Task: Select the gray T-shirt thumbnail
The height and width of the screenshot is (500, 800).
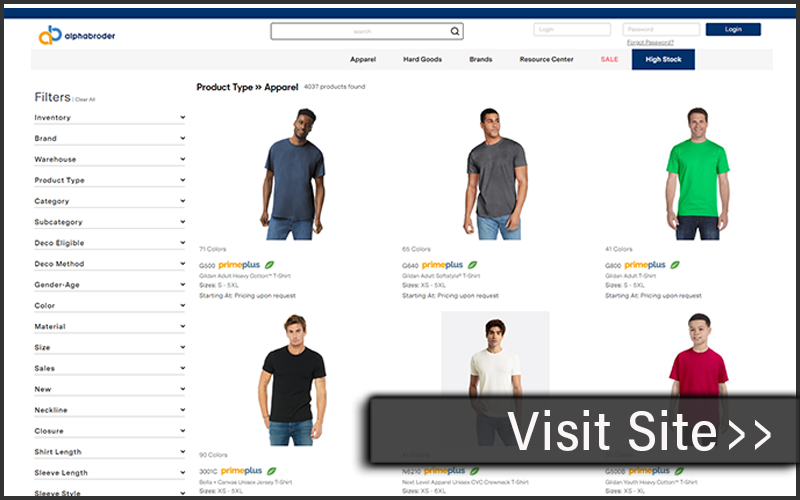Action: (495, 173)
